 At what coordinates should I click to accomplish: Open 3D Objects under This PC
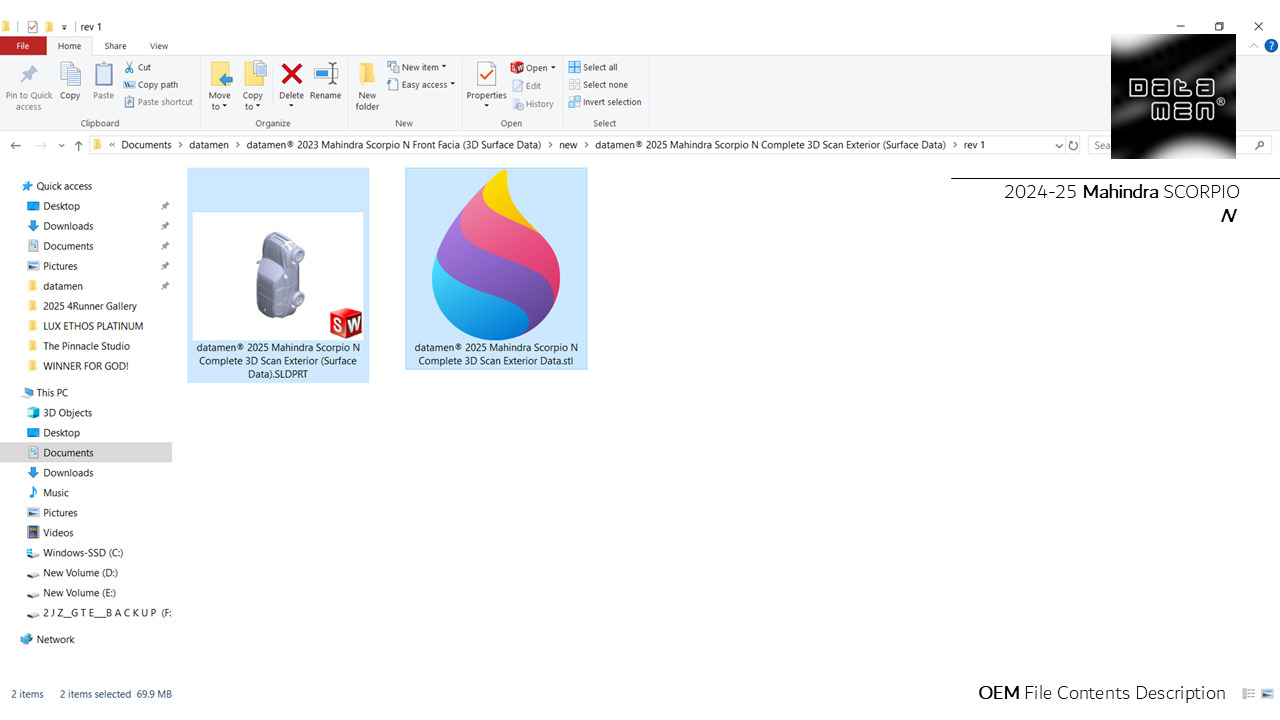67,413
